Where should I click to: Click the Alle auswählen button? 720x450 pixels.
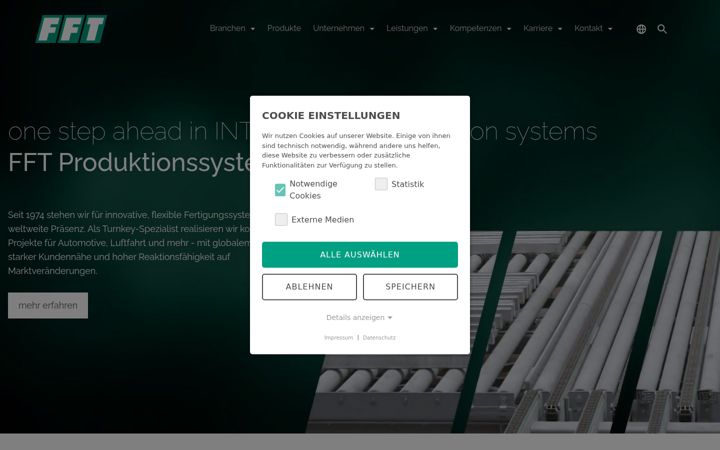360,254
